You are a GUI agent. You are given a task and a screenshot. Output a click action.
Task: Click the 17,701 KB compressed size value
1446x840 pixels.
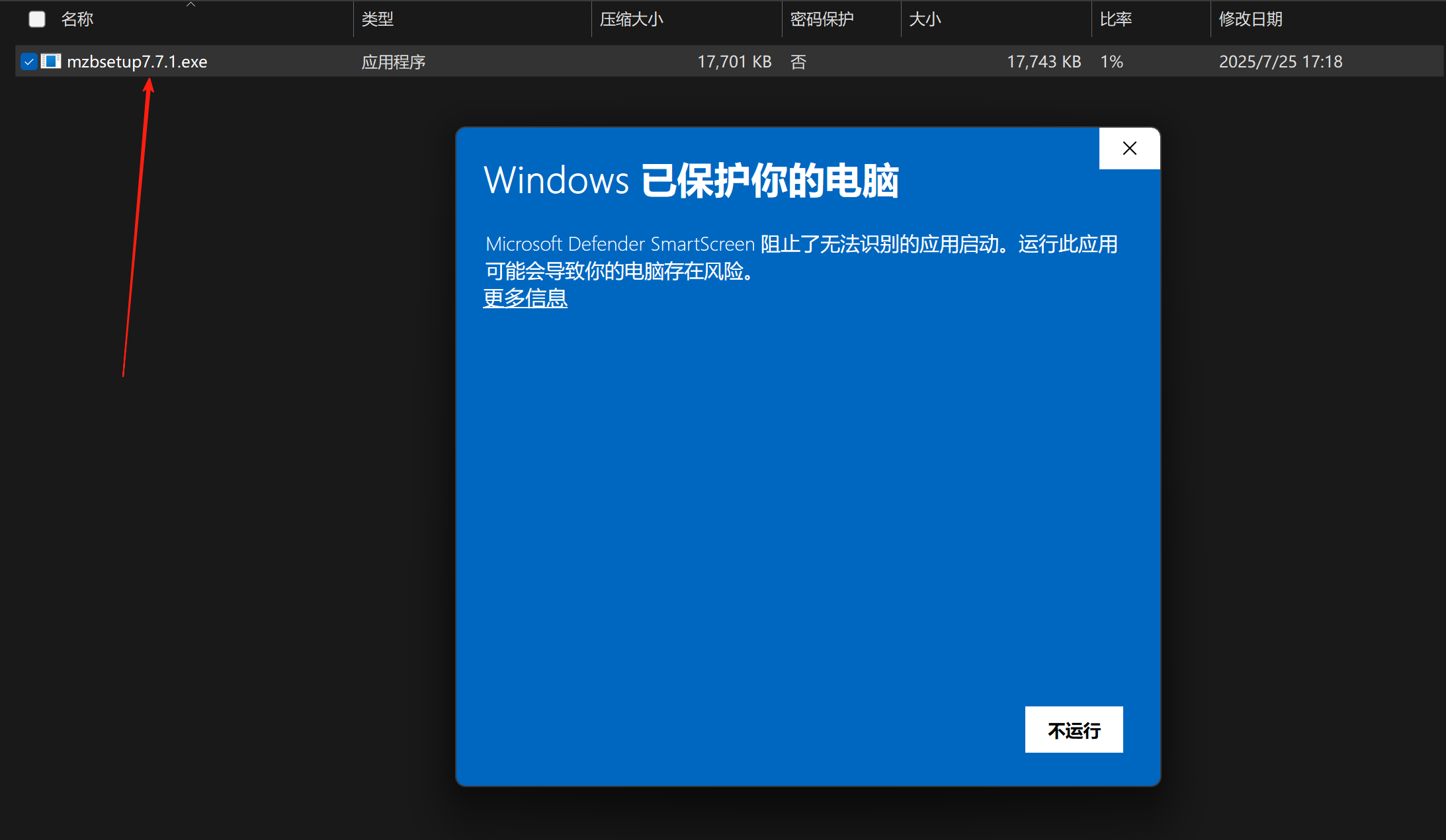coord(734,62)
